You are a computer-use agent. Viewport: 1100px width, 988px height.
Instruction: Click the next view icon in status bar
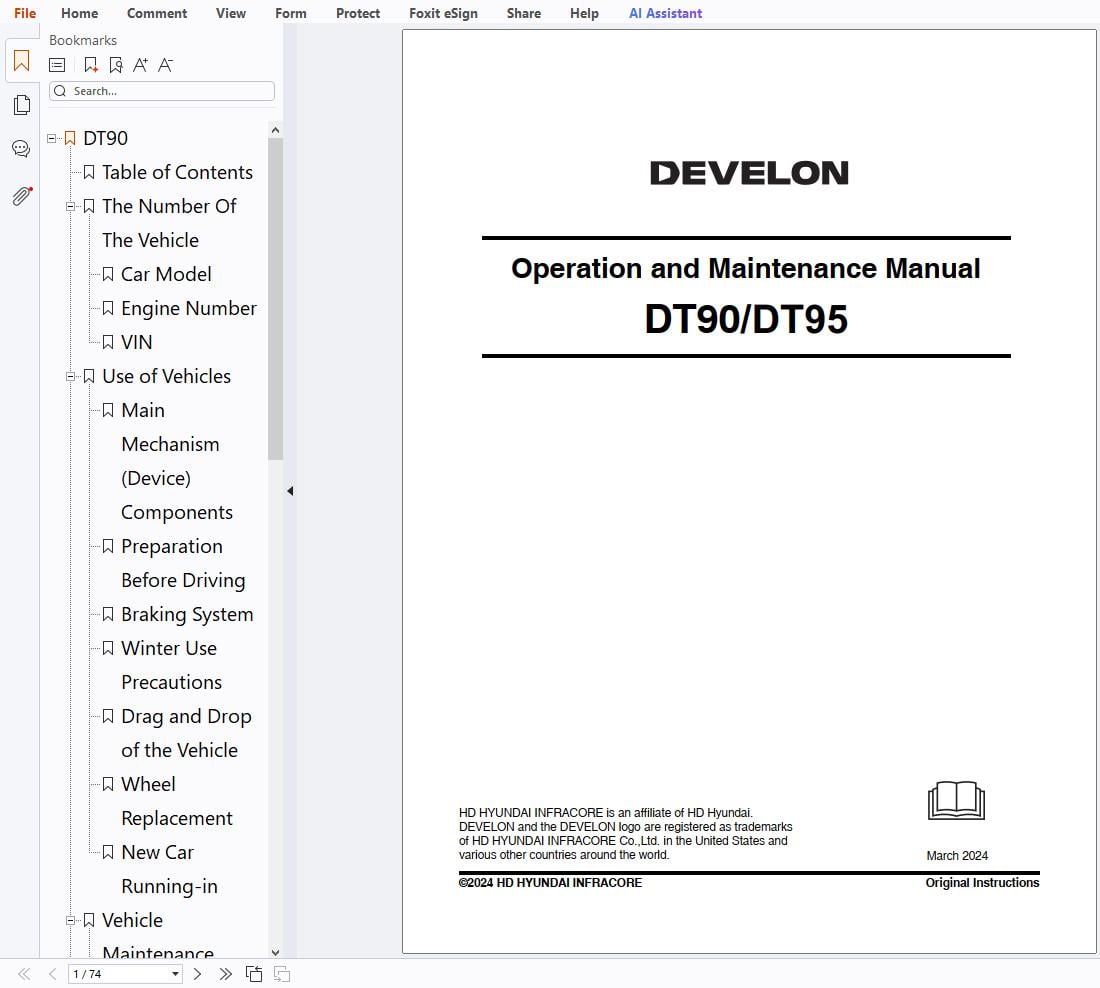(x=282, y=974)
